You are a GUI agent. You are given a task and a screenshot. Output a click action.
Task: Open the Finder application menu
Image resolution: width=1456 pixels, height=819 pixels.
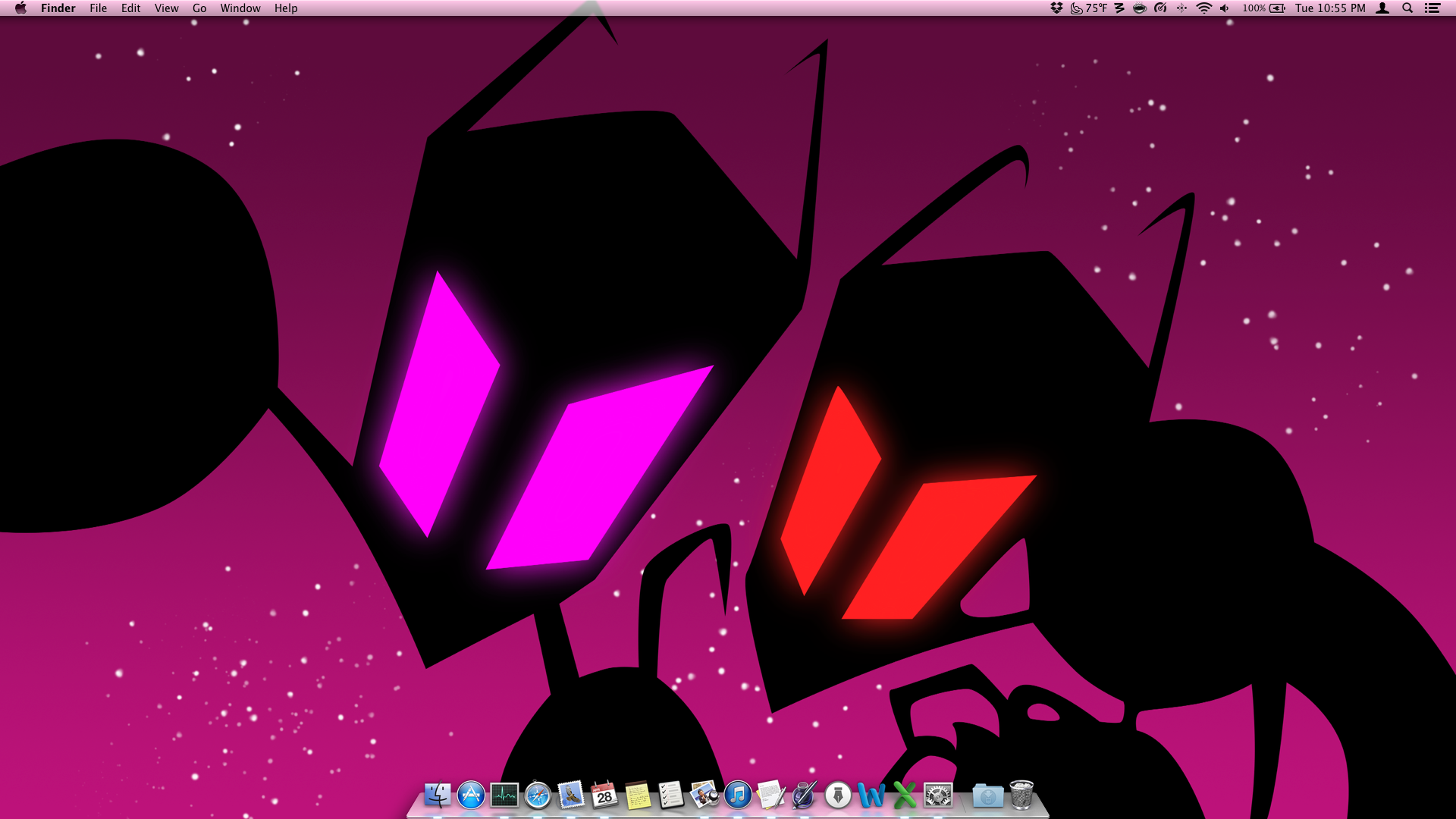click(58, 8)
